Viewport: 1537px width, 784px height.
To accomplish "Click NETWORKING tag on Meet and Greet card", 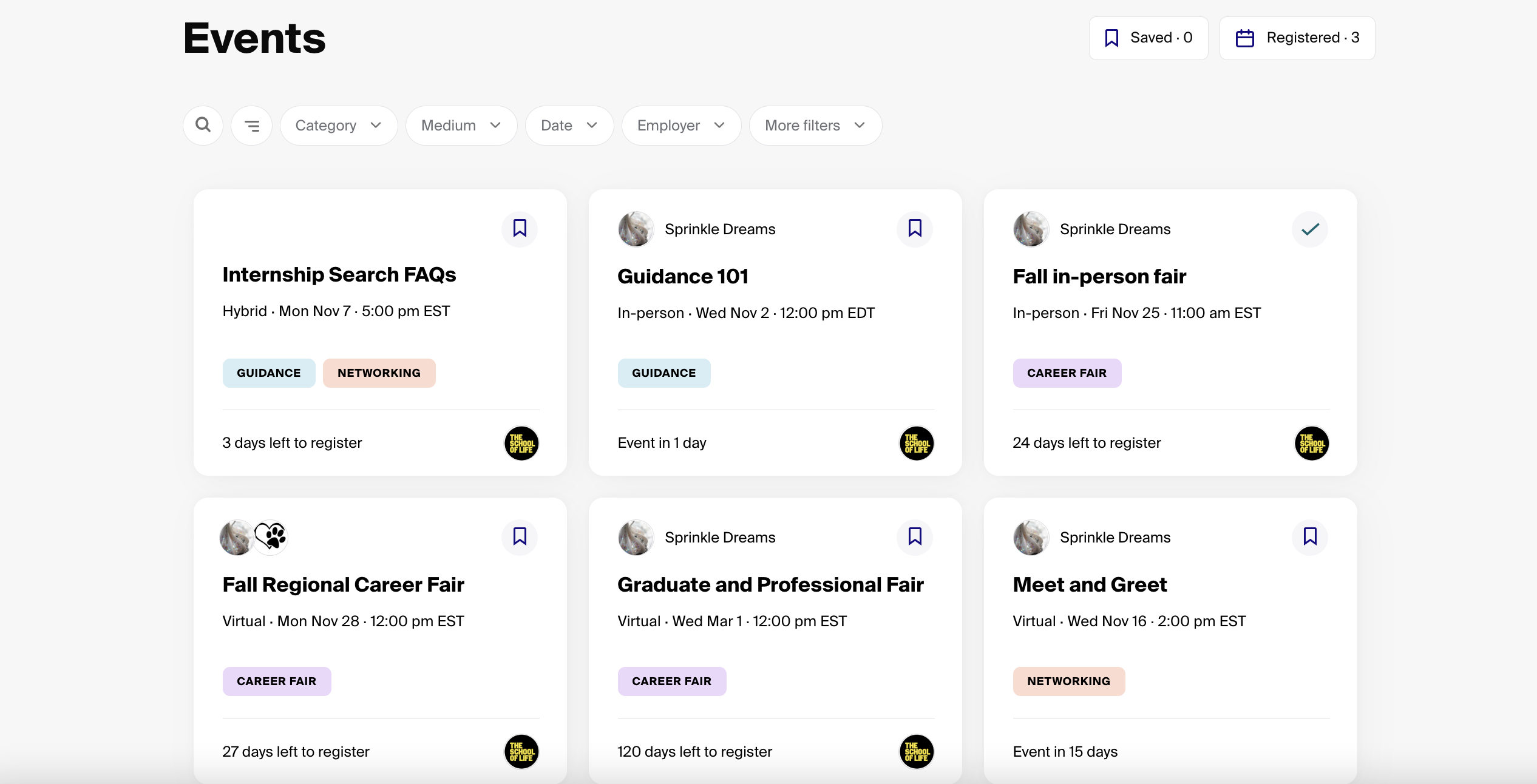I will click(x=1069, y=681).
